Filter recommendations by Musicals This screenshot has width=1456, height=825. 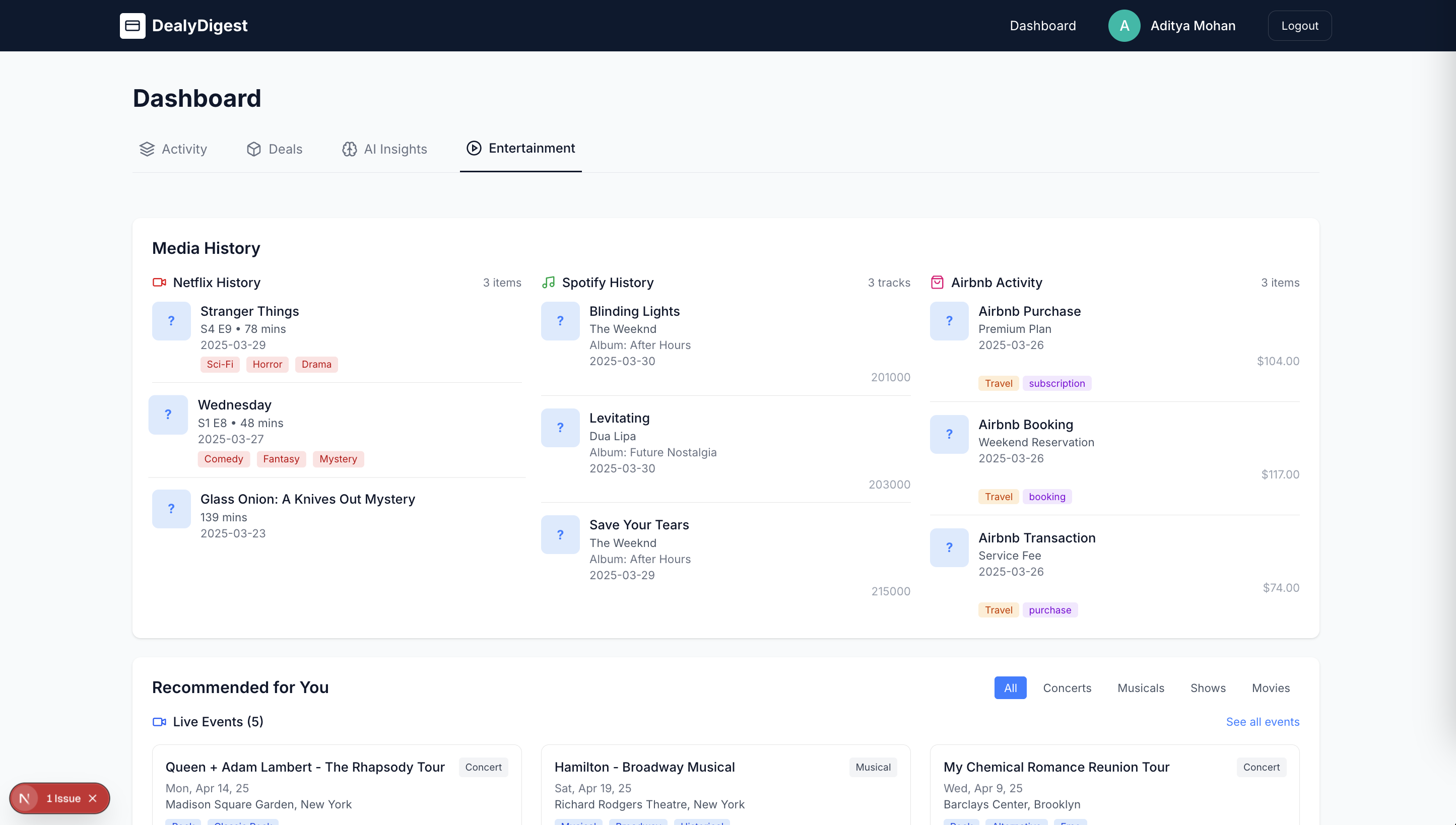pos(1140,687)
